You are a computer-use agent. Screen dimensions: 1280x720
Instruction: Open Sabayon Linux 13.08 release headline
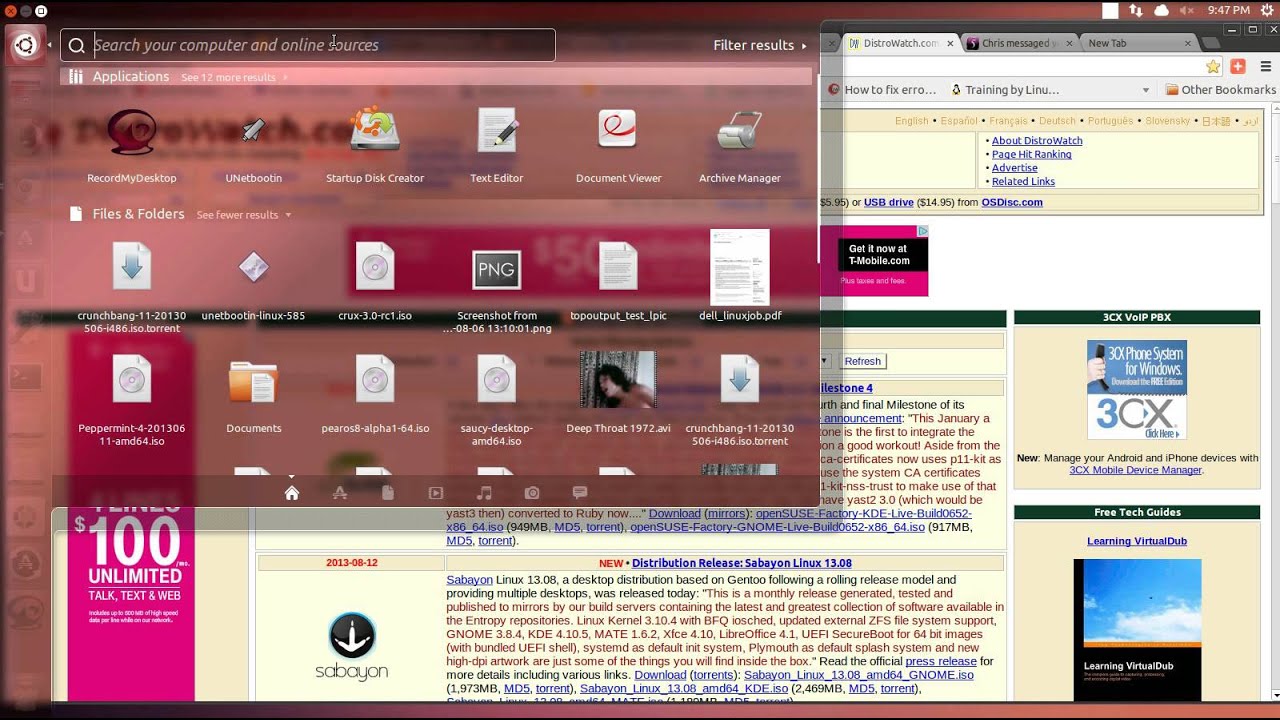tap(742, 563)
